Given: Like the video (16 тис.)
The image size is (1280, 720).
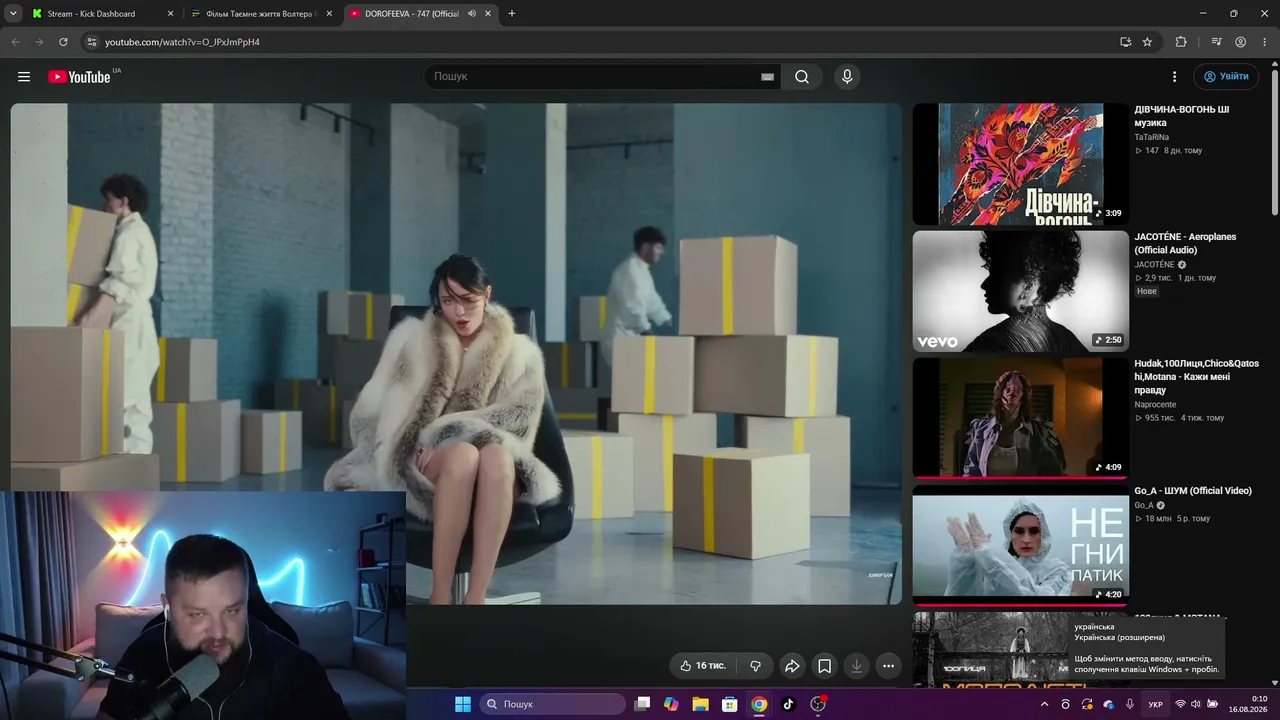Looking at the screenshot, I should [x=703, y=666].
